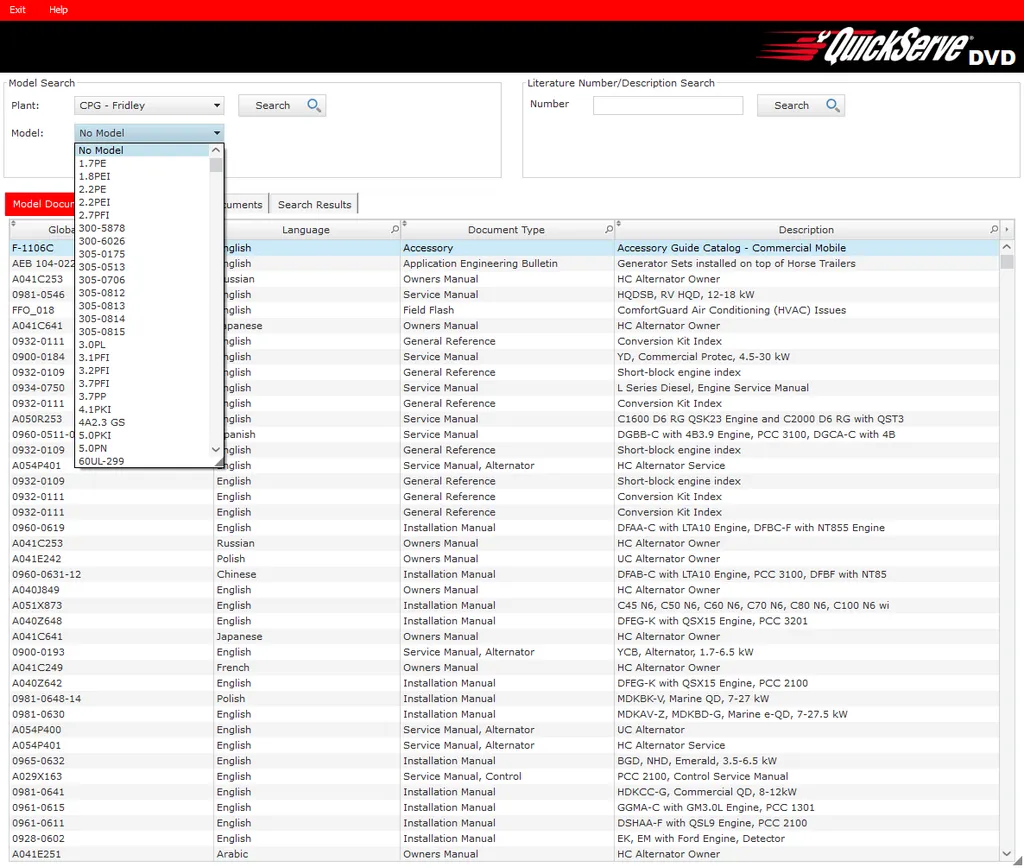Click the Model list scroll-down arrow
The image size is (1024, 868).
[216, 449]
